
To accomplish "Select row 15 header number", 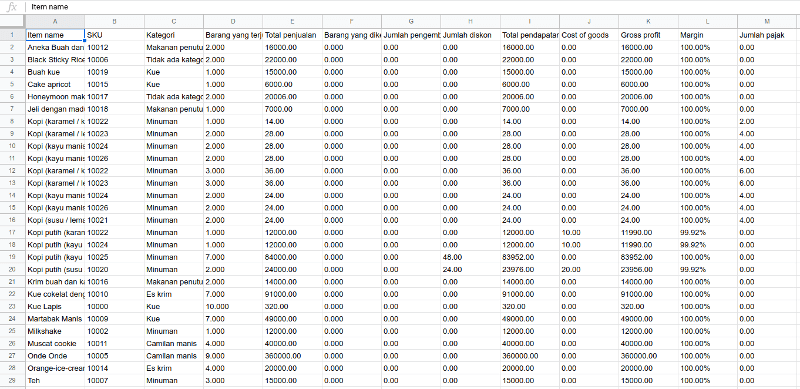I will 12,208.
